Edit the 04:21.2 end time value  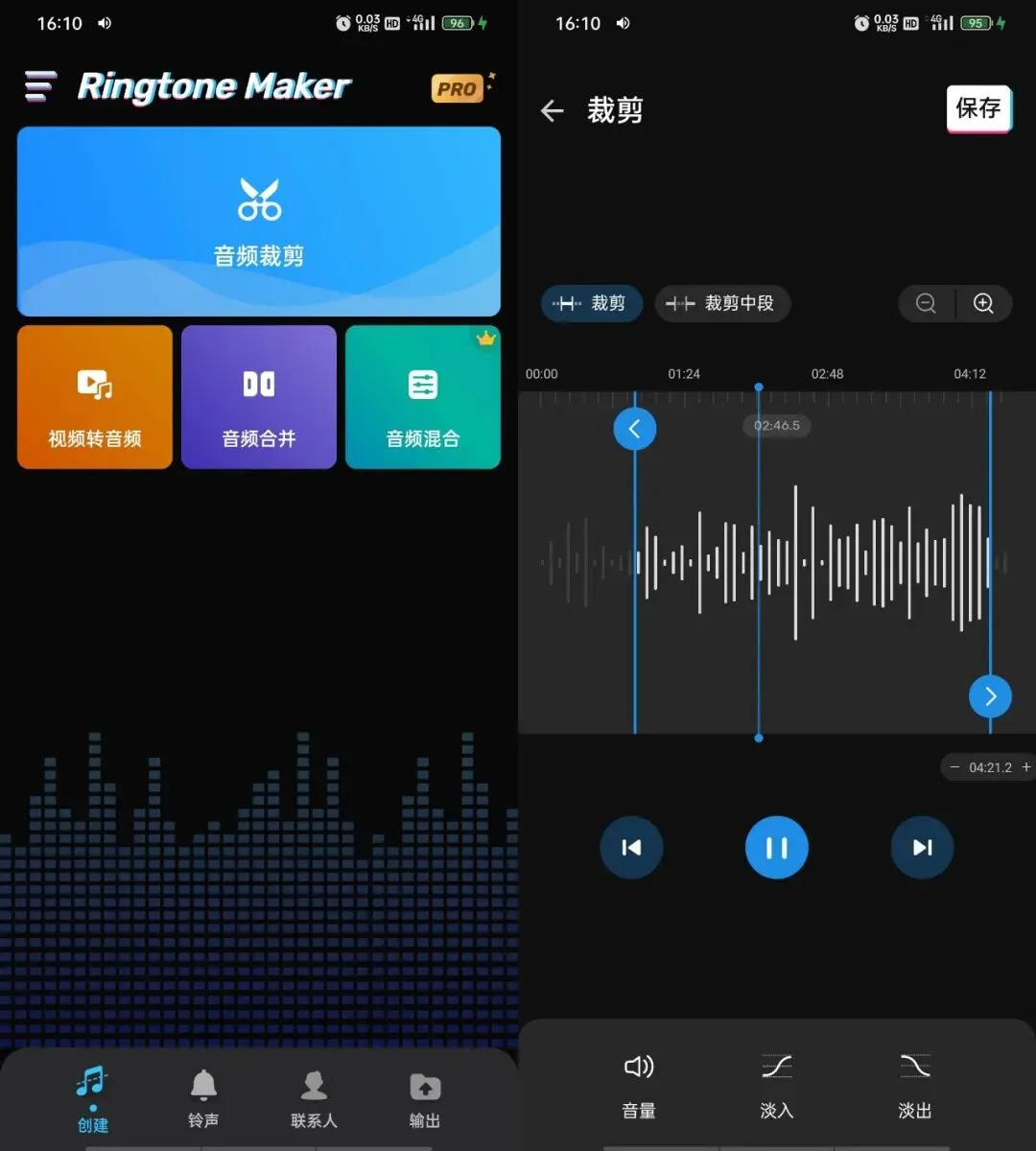(990, 767)
